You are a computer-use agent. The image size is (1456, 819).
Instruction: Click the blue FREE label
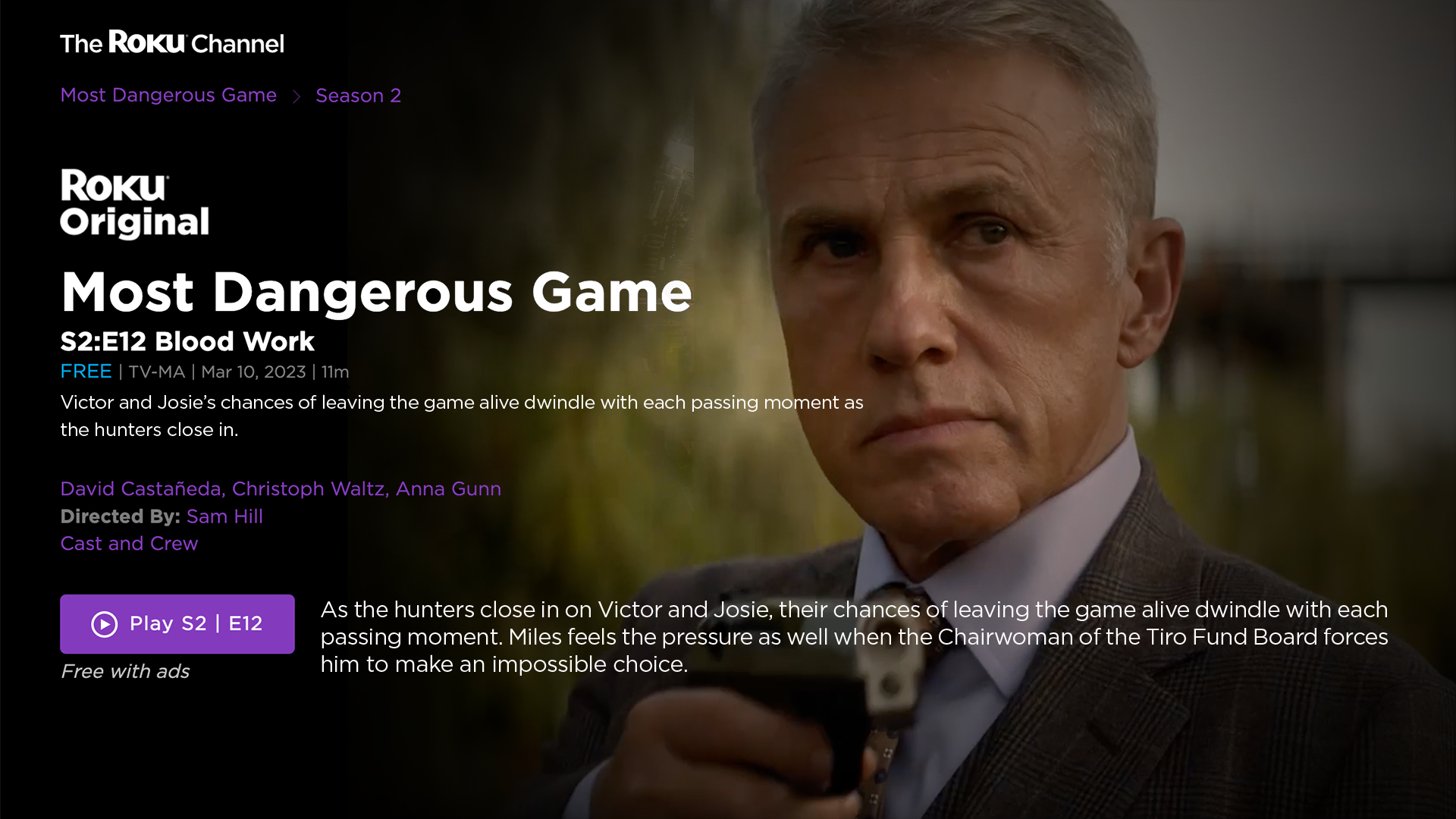click(86, 372)
